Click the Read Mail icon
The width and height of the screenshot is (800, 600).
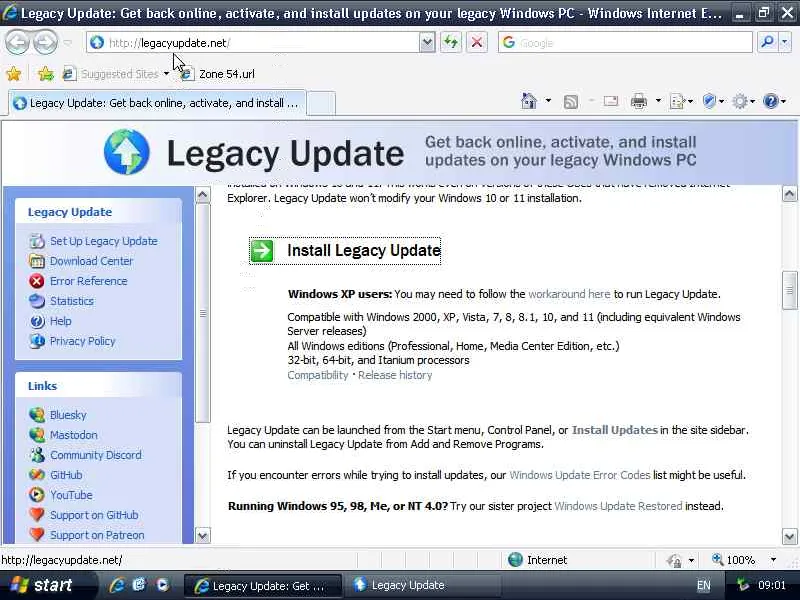pyautogui.click(x=610, y=102)
